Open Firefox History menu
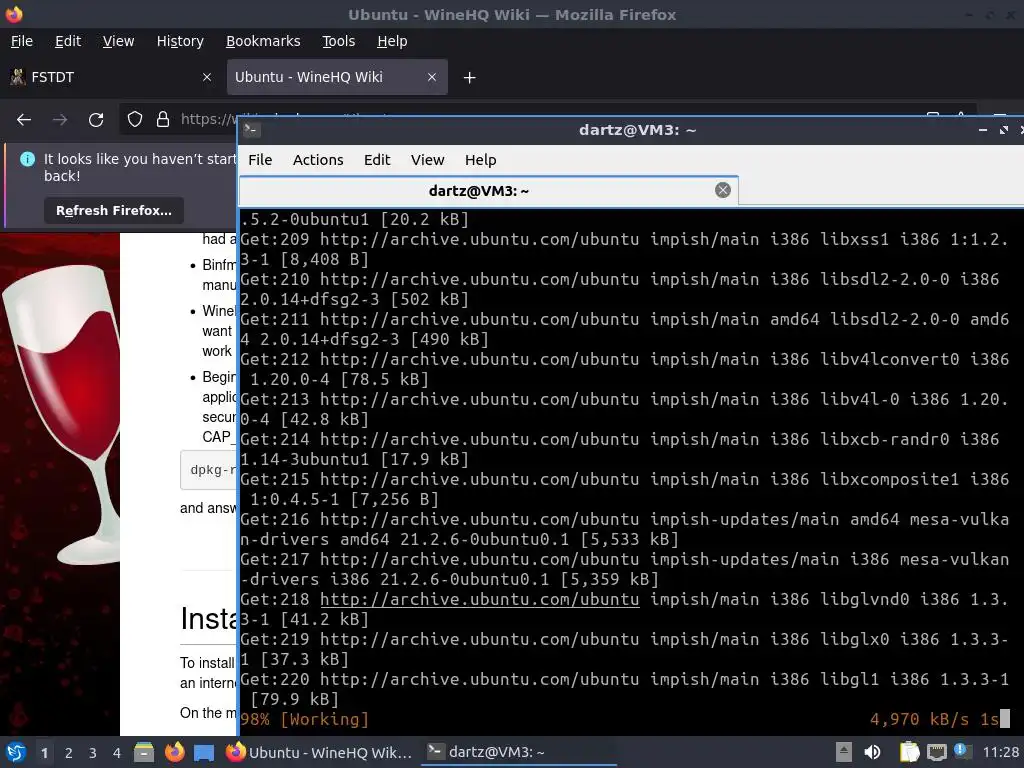This screenshot has width=1024, height=768. coord(180,41)
